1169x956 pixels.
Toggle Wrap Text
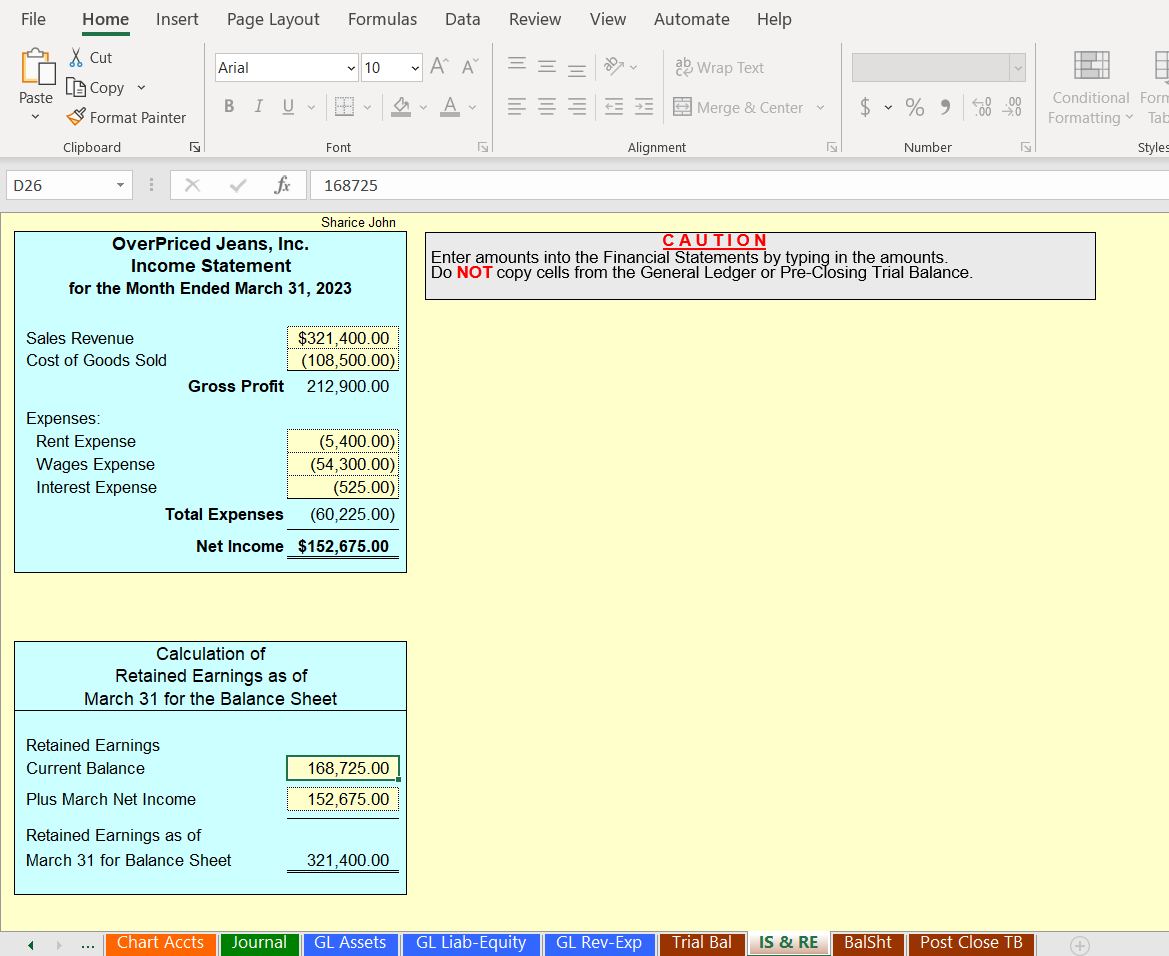pos(719,67)
